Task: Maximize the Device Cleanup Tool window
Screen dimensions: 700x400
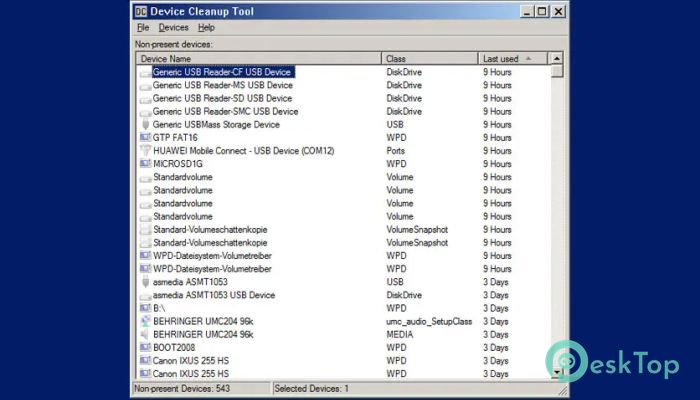Action: tap(542, 11)
